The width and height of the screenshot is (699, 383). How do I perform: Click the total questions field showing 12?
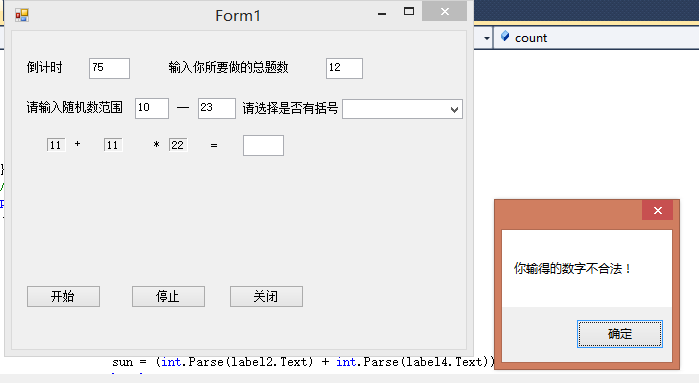click(344, 68)
